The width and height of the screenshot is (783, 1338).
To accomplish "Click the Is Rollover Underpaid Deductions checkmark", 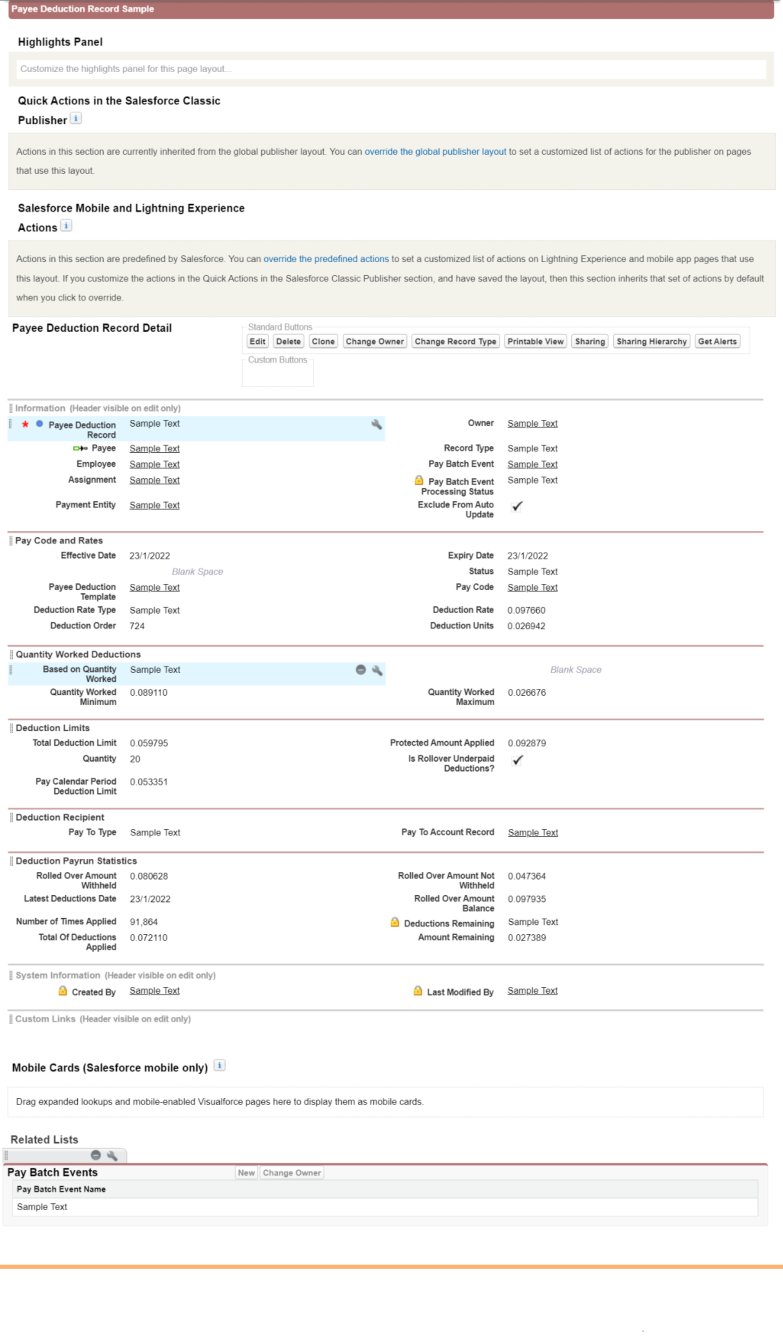I will (x=517, y=761).
